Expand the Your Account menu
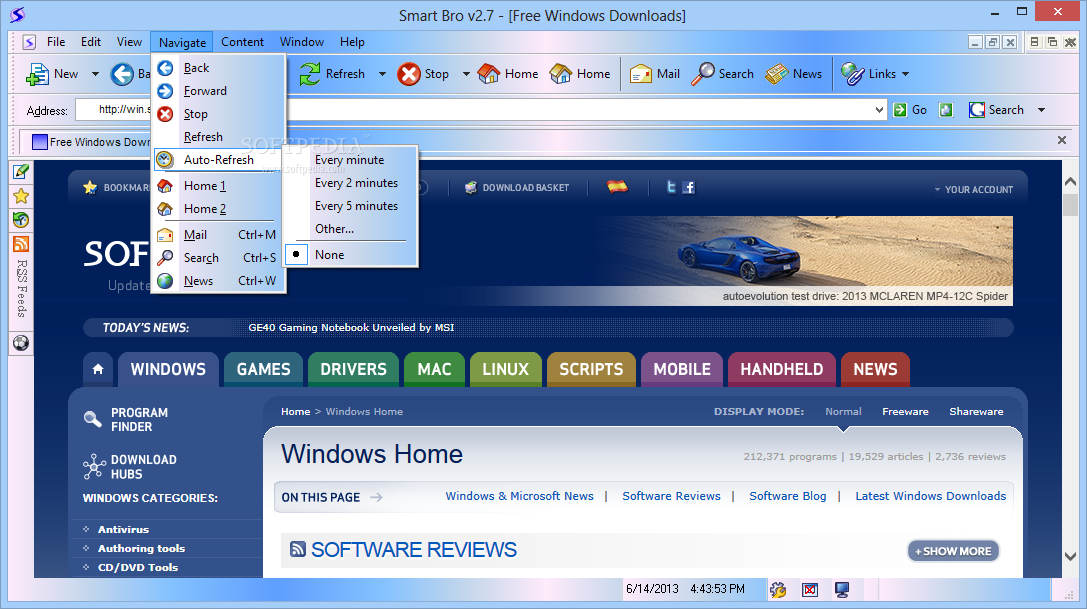The image size is (1087, 609). pyautogui.click(x=973, y=189)
